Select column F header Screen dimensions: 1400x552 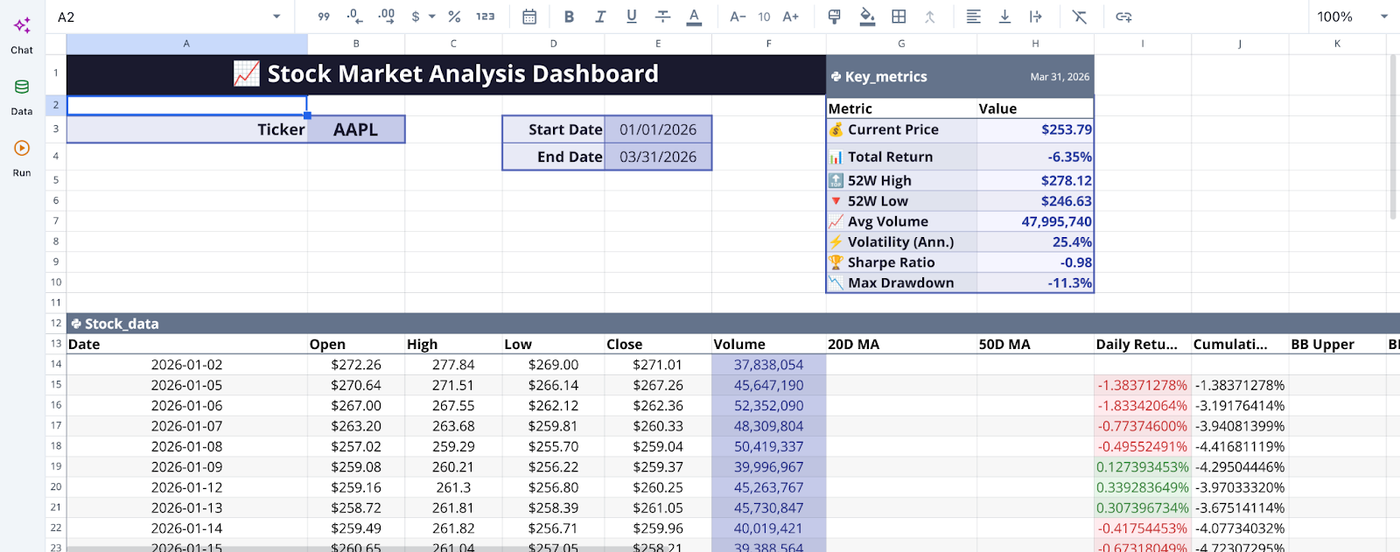tap(769, 44)
